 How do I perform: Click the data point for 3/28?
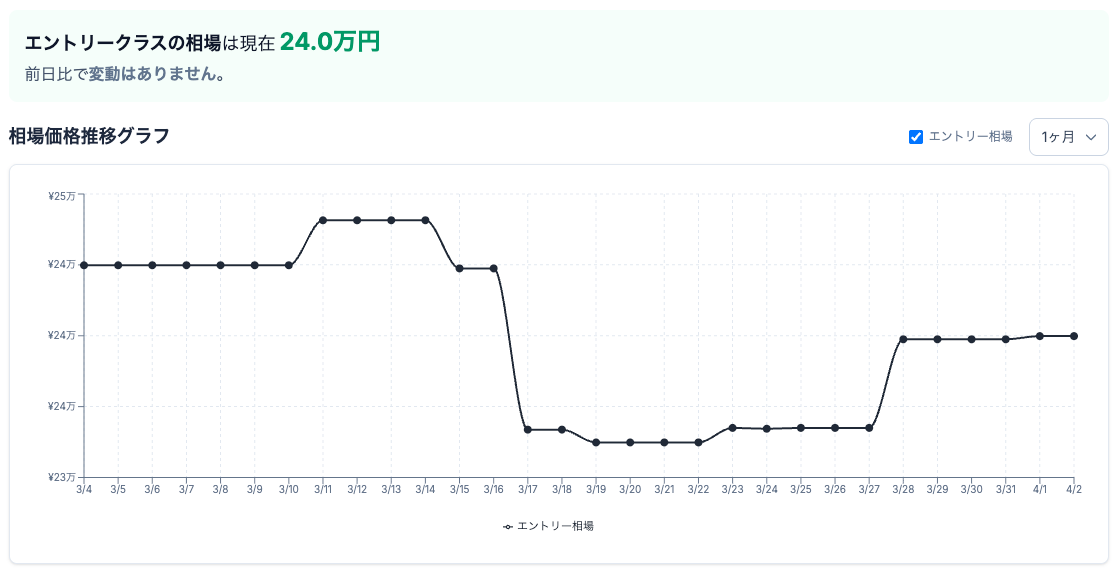click(x=903, y=339)
